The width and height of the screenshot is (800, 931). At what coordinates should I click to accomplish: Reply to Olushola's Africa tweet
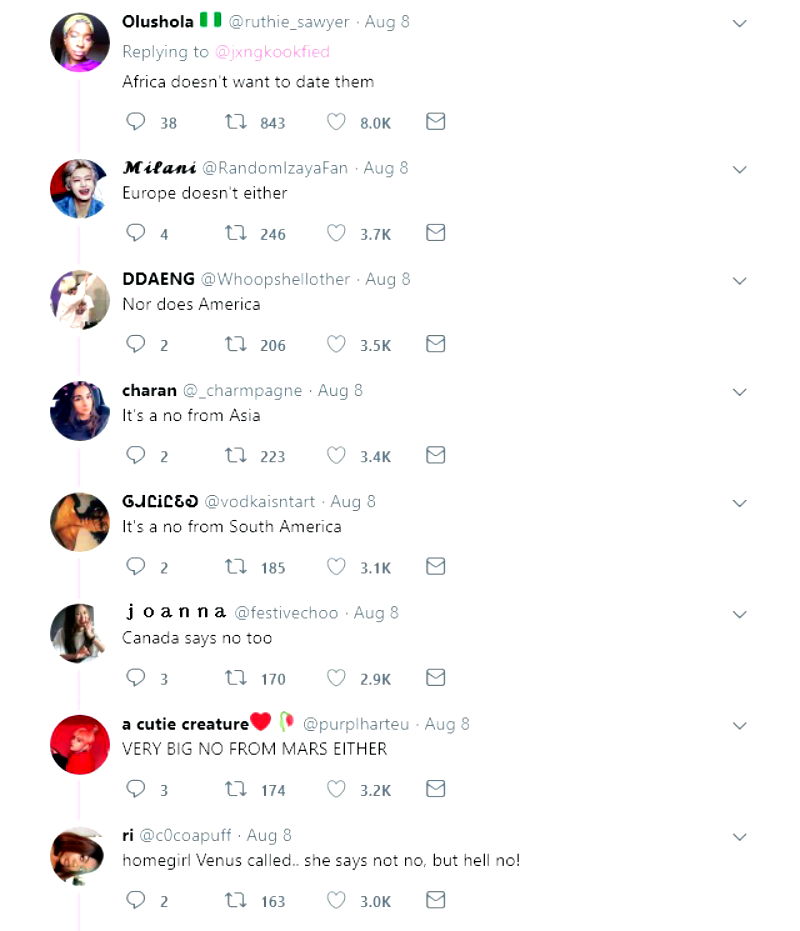136,122
